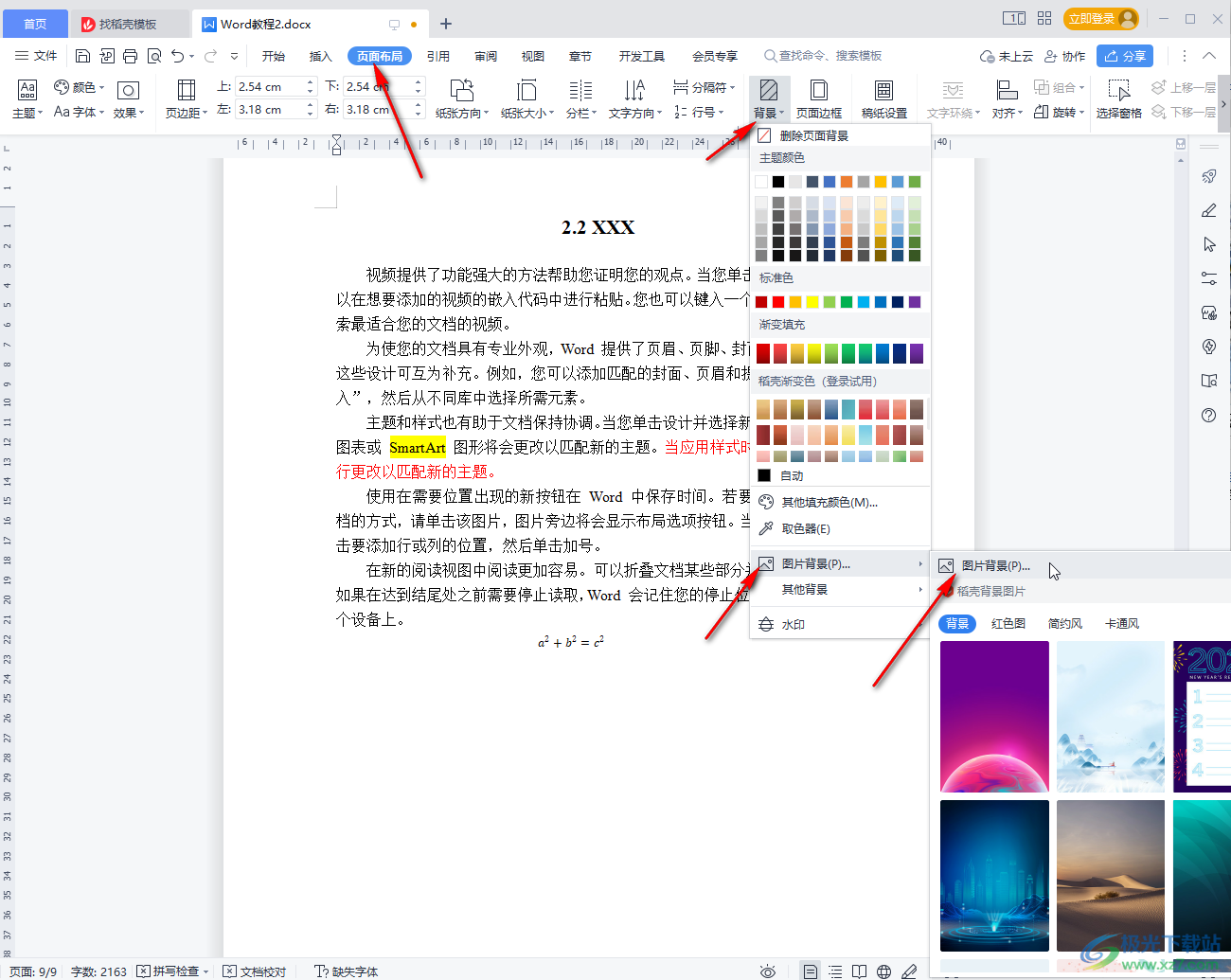The height and width of the screenshot is (980, 1231).
Task: Choose 图片背景(P)... in the submenu
Action: coord(996,565)
